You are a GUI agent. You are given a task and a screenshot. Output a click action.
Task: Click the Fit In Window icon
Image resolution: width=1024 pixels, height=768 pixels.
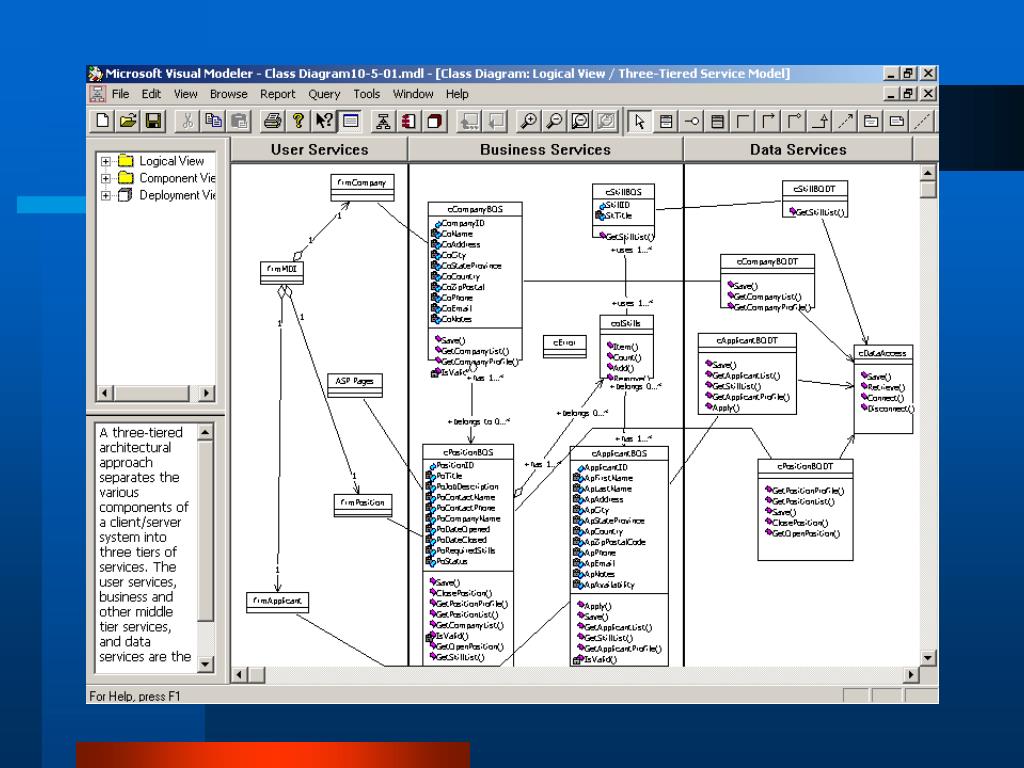point(580,121)
